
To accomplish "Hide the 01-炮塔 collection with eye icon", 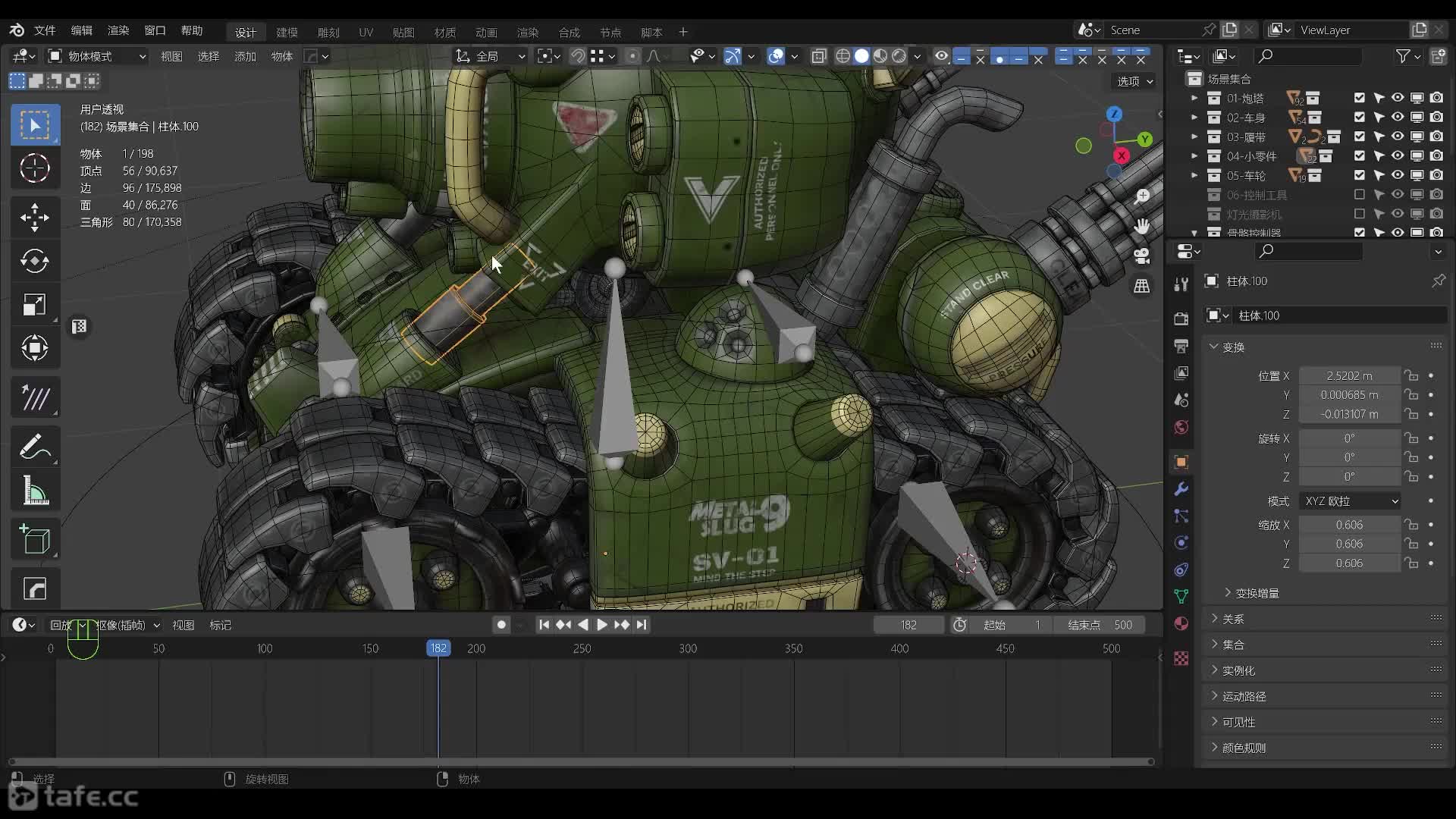I will [x=1397, y=98].
